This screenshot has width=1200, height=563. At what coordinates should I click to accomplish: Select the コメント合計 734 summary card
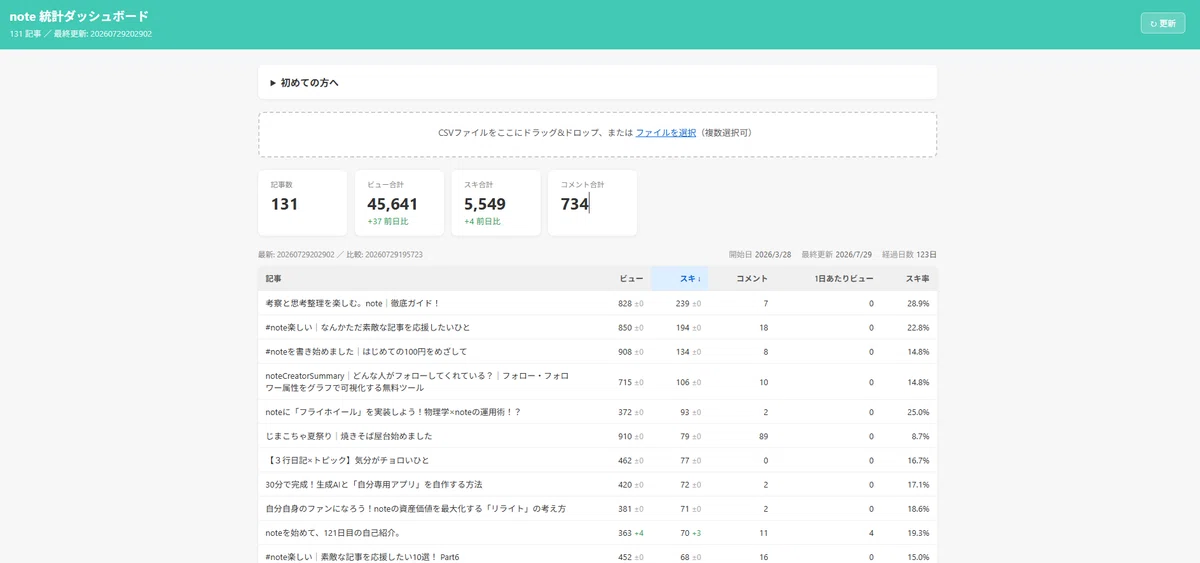click(x=593, y=203)
